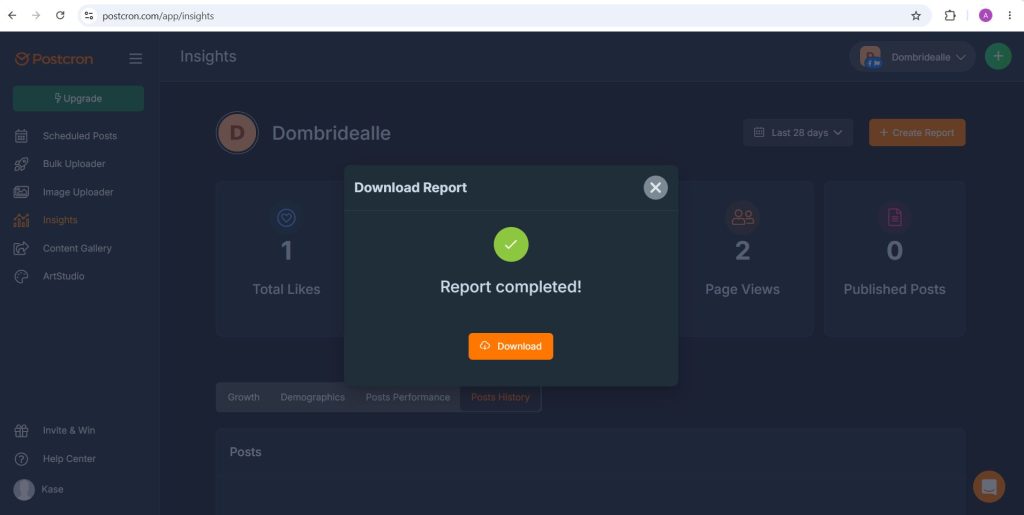Select Insights in the sidebar
This screenshot has width=1024, height=515.
(60, 220)
